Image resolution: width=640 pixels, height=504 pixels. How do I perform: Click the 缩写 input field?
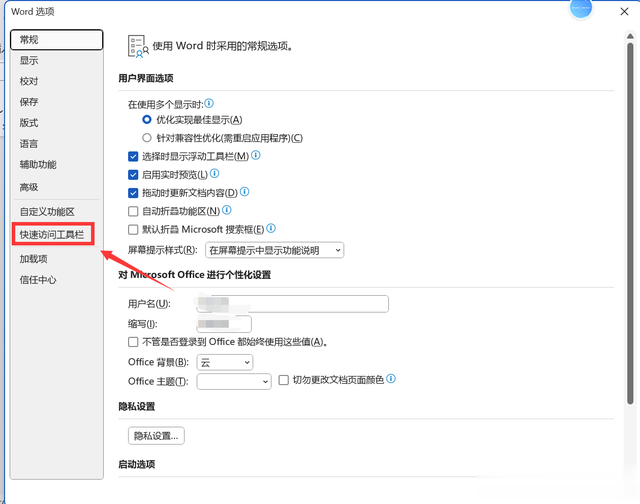[224, 324]
